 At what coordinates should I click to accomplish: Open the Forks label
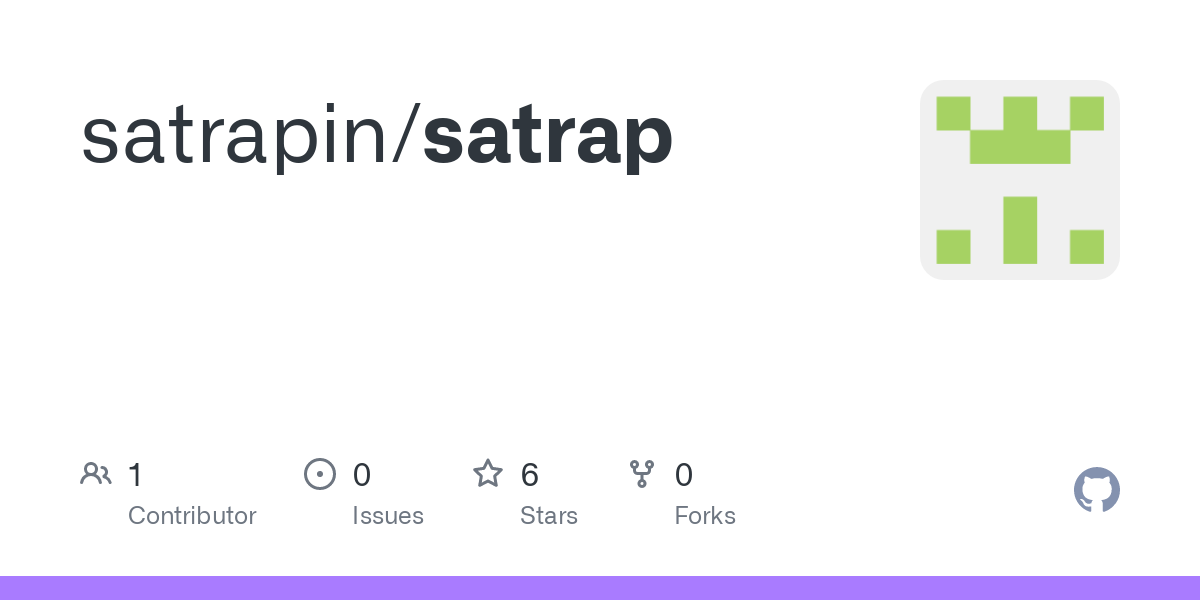point(705,516)
